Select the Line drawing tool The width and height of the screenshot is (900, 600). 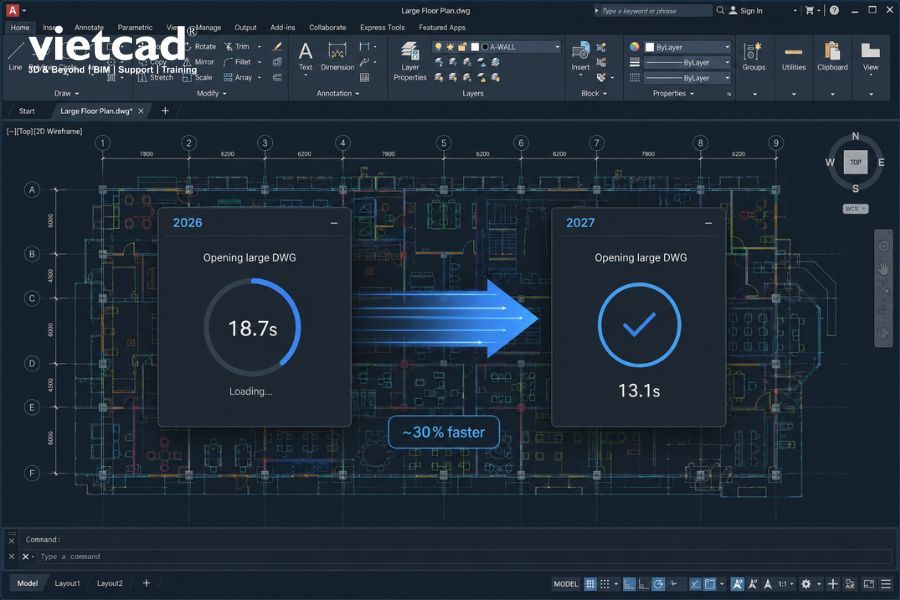(x=15, y=56)
